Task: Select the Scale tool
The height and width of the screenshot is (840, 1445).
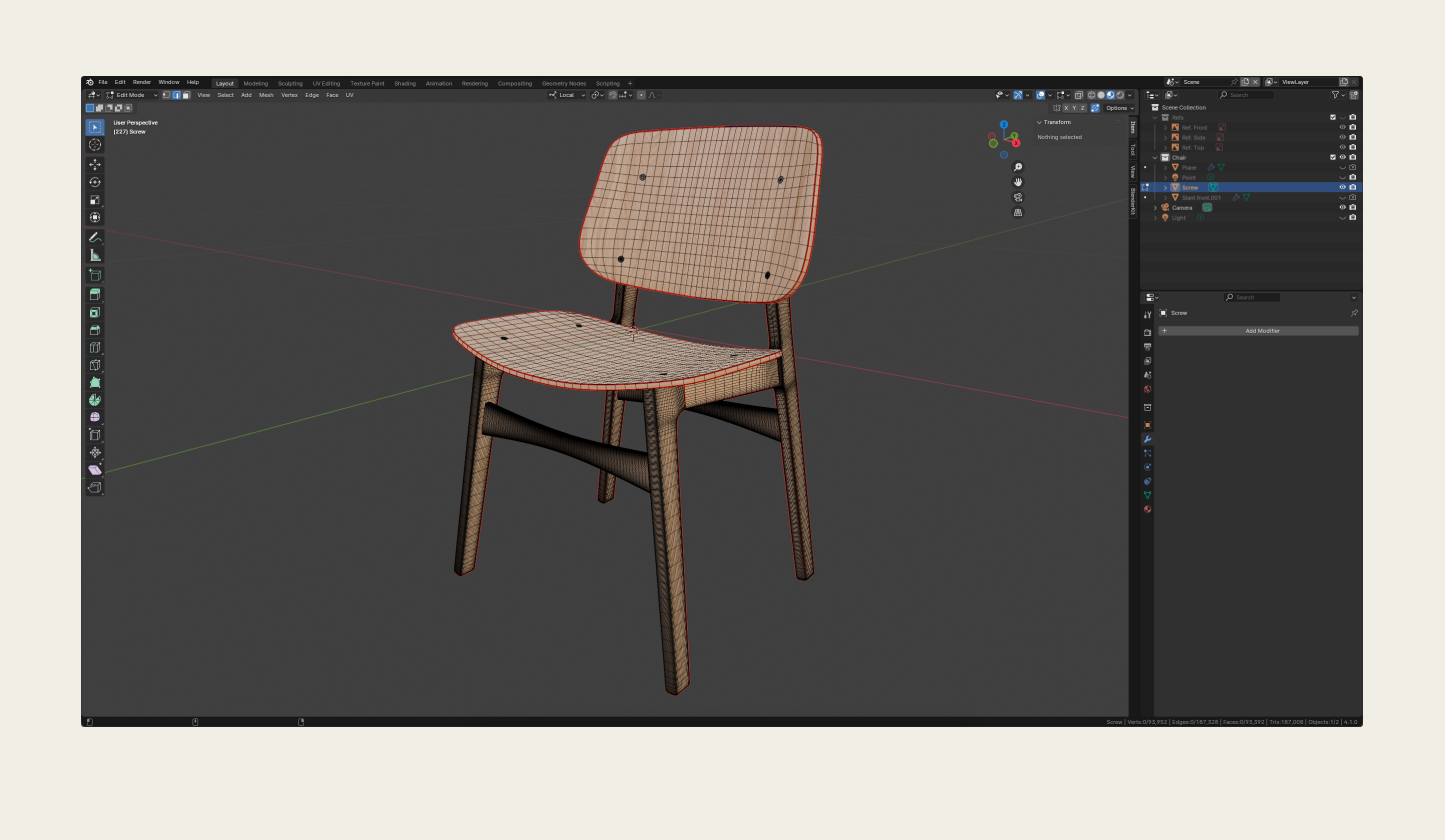Action: pos(95,200)
